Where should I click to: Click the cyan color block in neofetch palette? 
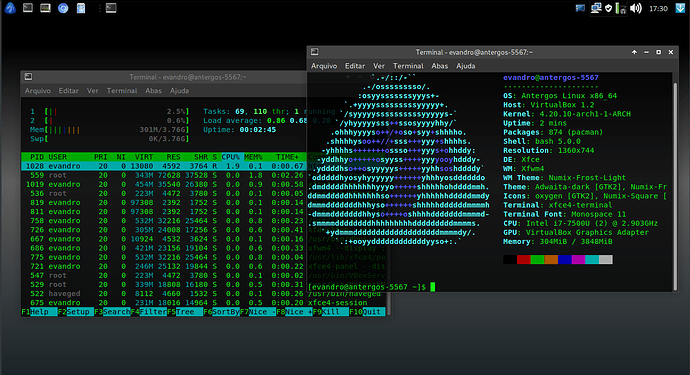pyautogui.click(x=592, y=260)
